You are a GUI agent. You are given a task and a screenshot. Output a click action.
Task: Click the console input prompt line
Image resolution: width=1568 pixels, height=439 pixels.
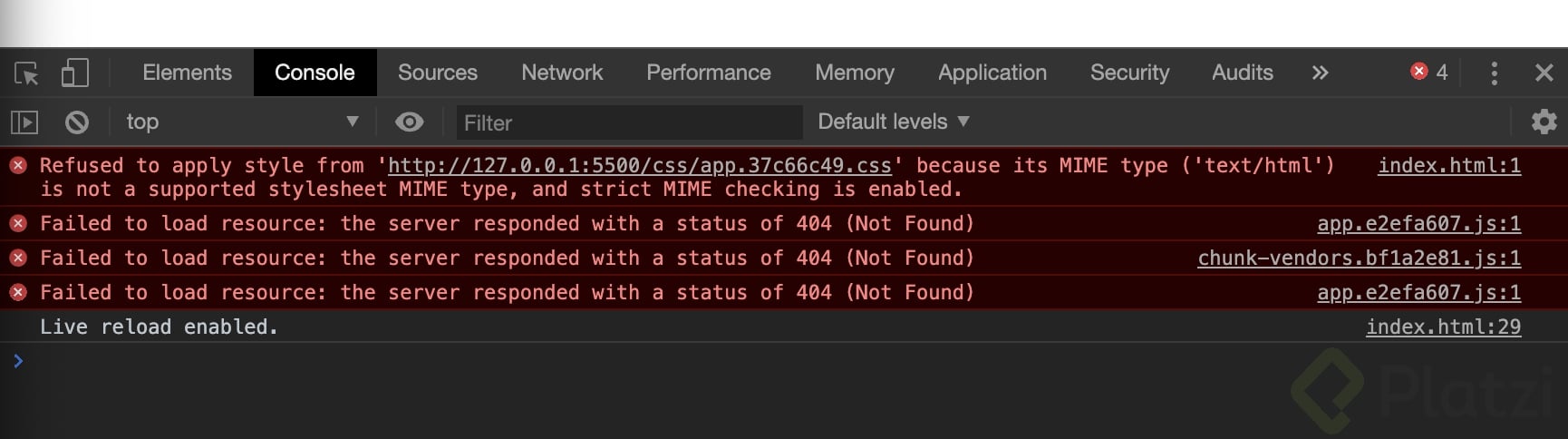[x=634, y=362]
